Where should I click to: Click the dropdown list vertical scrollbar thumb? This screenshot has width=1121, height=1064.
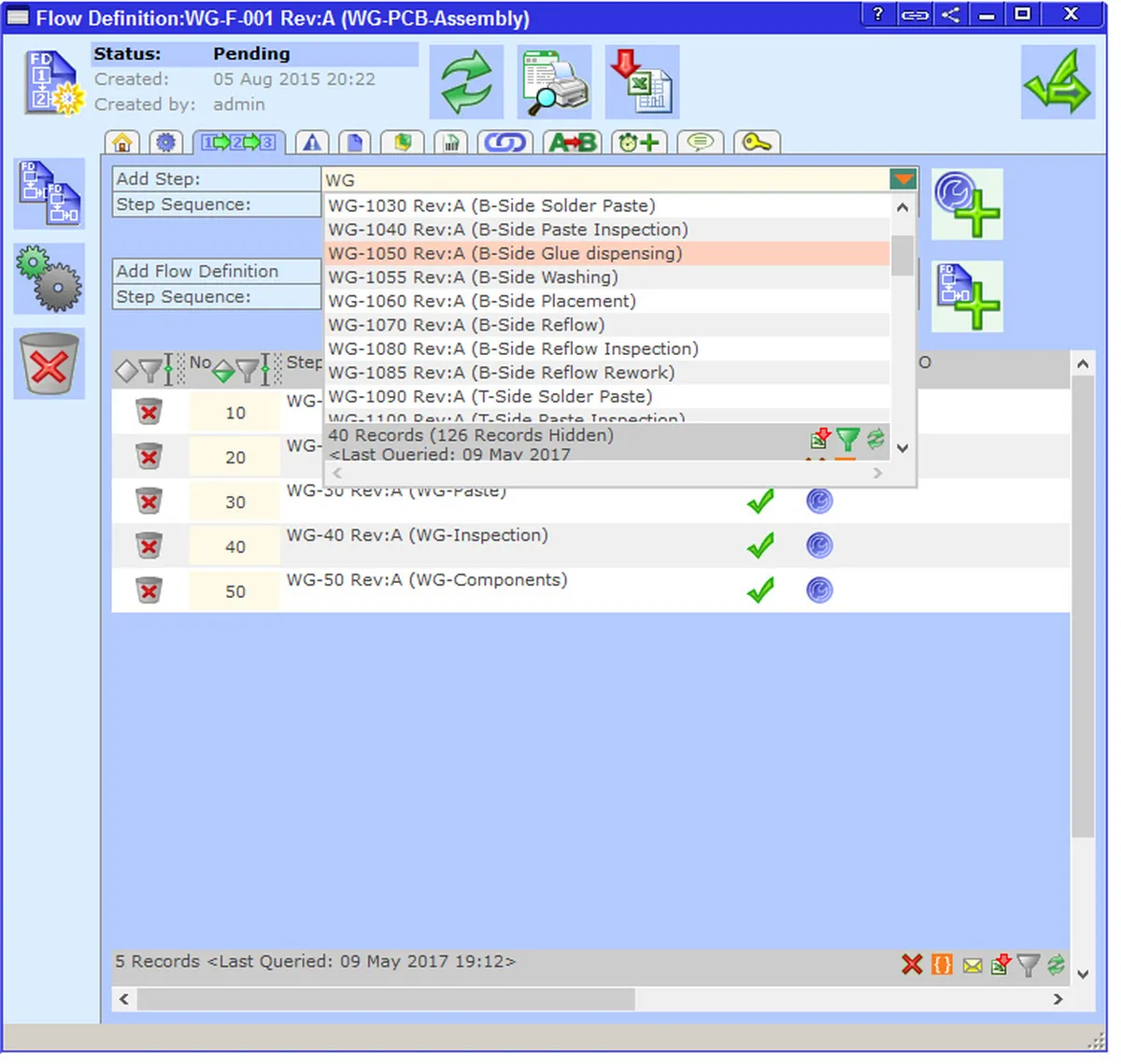point(902,256)
